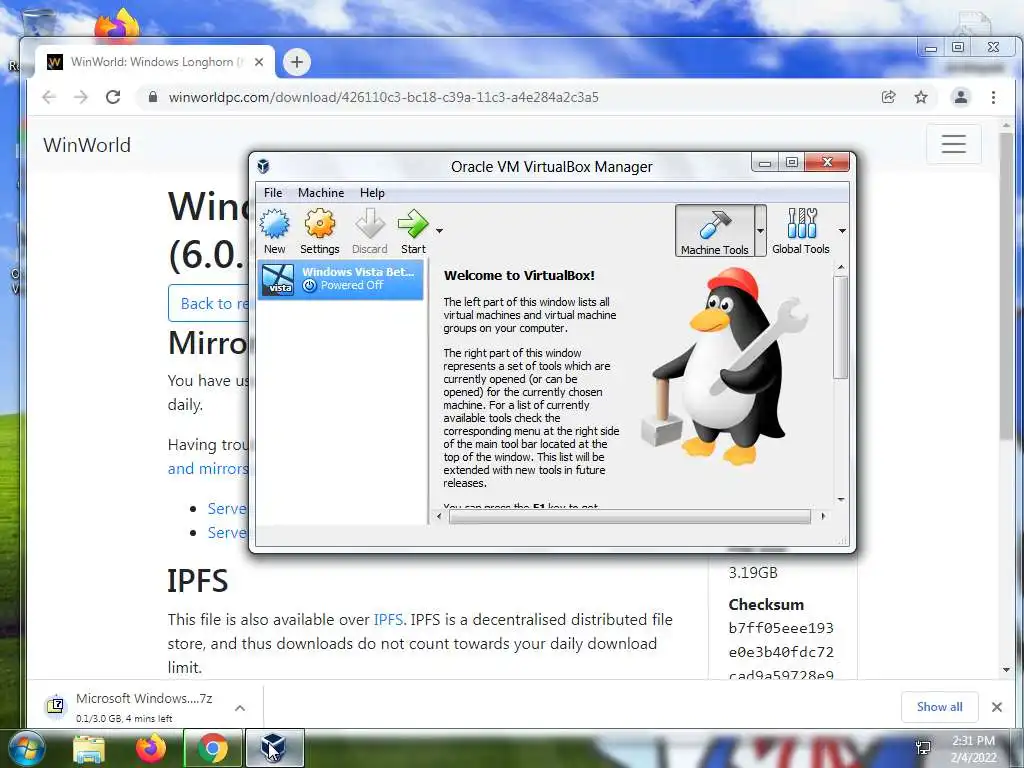Click Show all downloads button
The image size is (1024, 768).
[x=939, y=707]
